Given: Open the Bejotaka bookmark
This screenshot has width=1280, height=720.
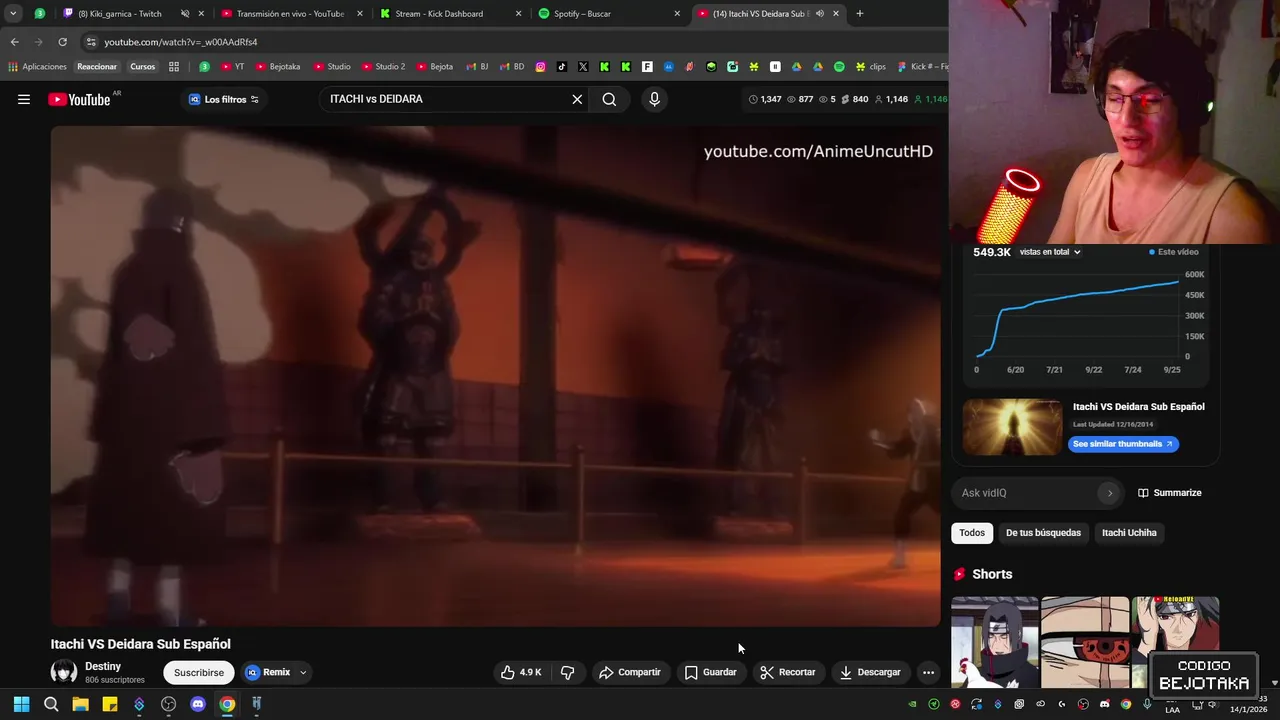Looking at the screenshot, I should [x=278, y=67].
